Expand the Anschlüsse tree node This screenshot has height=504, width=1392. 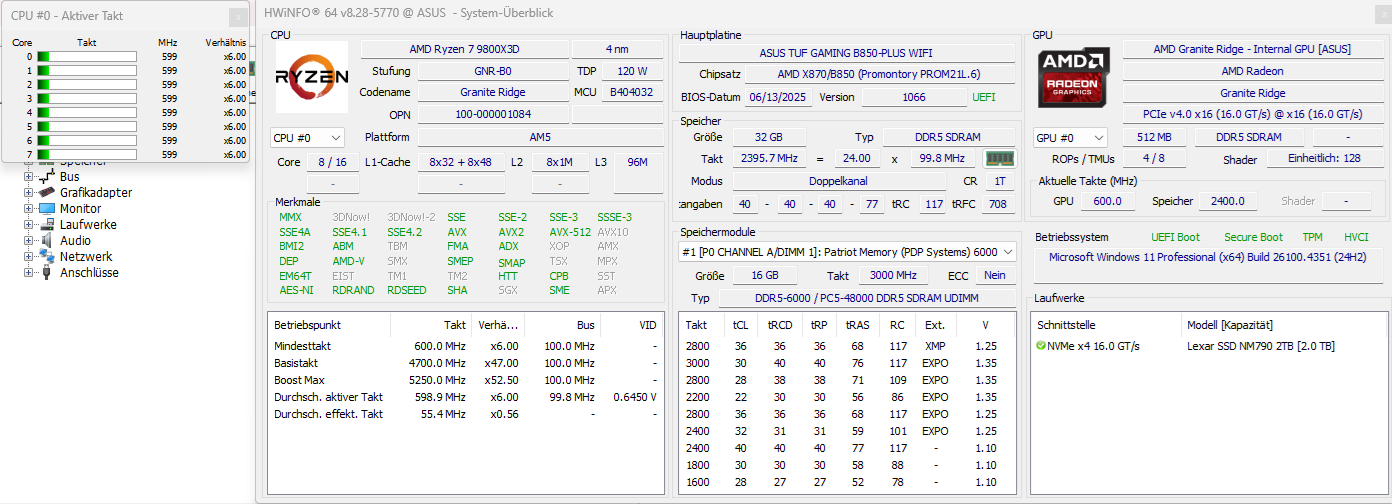[x=28, y=273]
